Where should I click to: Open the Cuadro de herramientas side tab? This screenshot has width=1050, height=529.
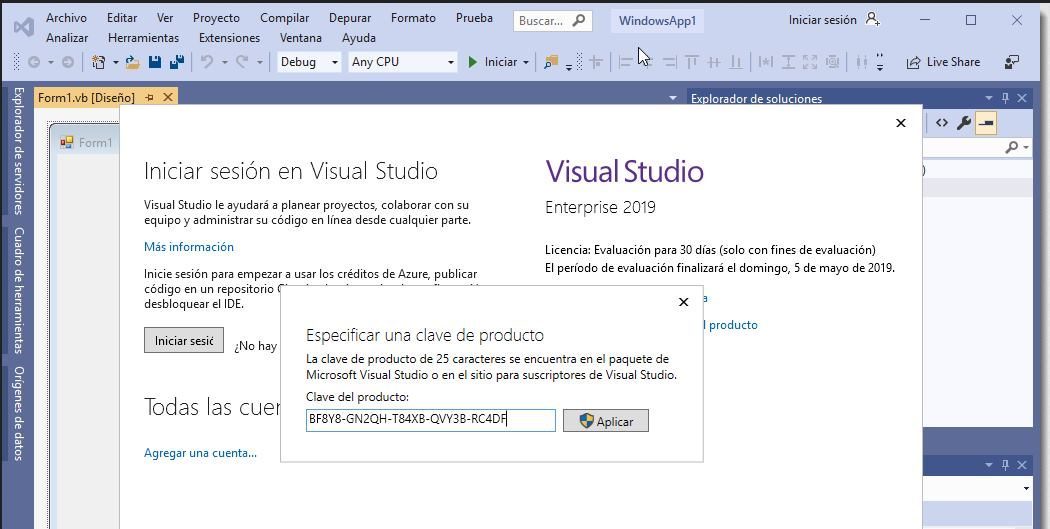18,291
